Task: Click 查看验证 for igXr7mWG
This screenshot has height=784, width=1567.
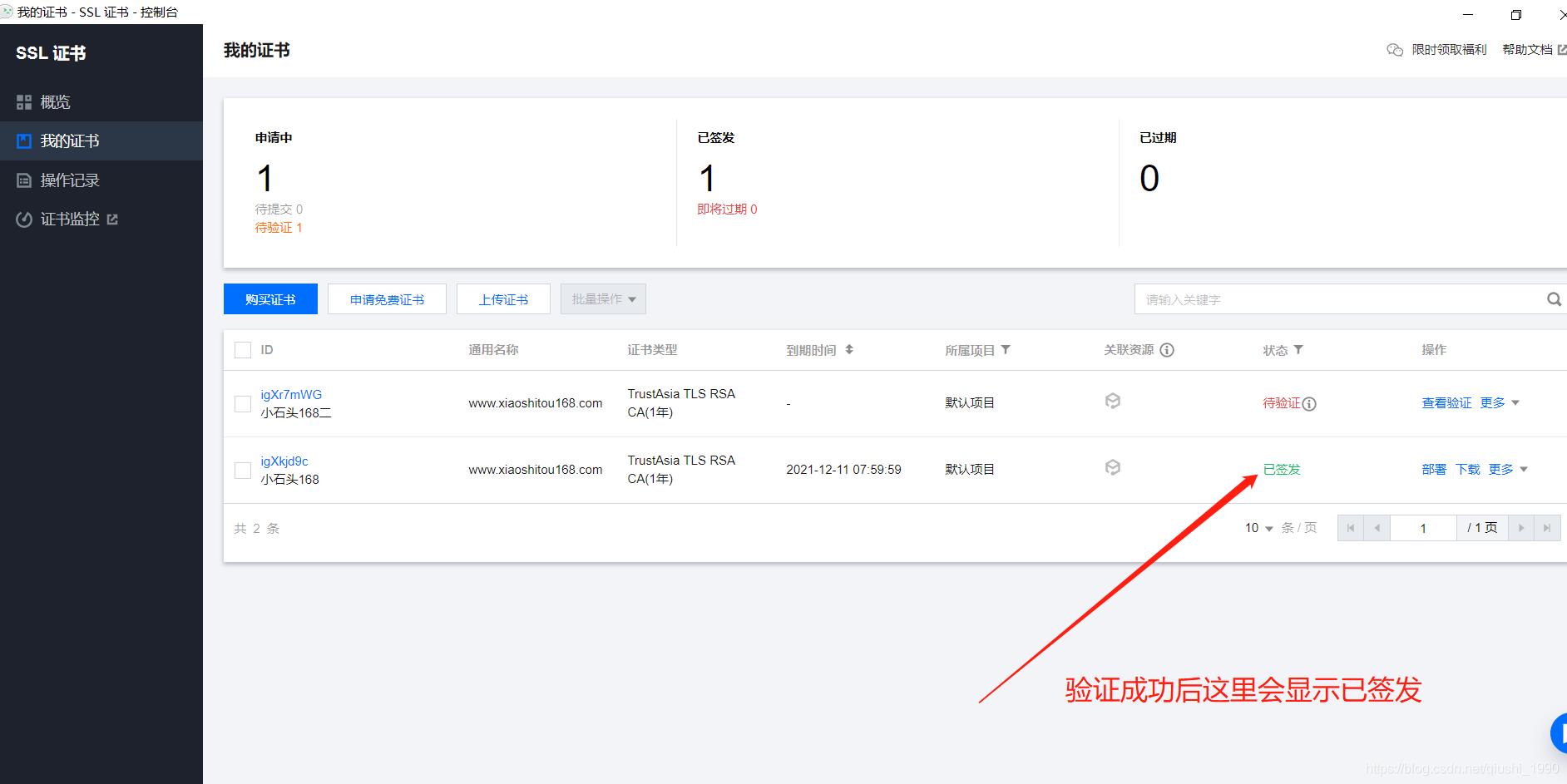Action: tap(1446, 403)
